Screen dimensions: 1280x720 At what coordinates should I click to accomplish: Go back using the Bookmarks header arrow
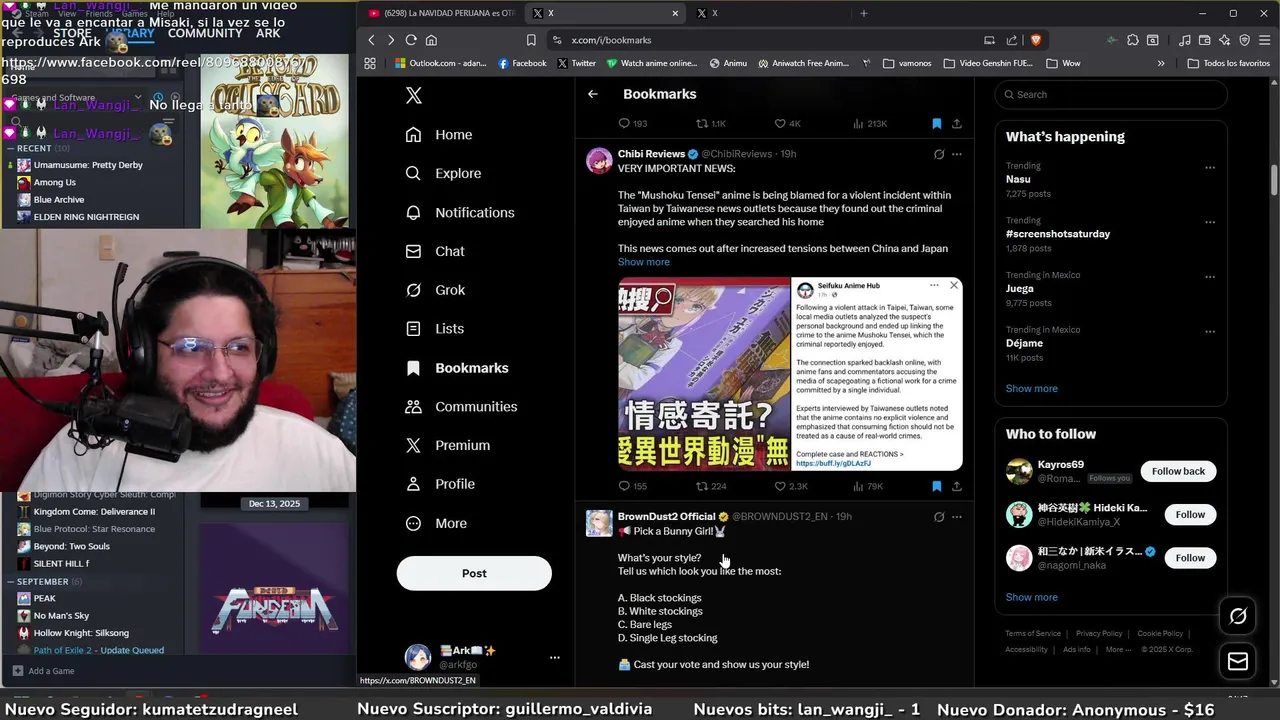[593, 94]
